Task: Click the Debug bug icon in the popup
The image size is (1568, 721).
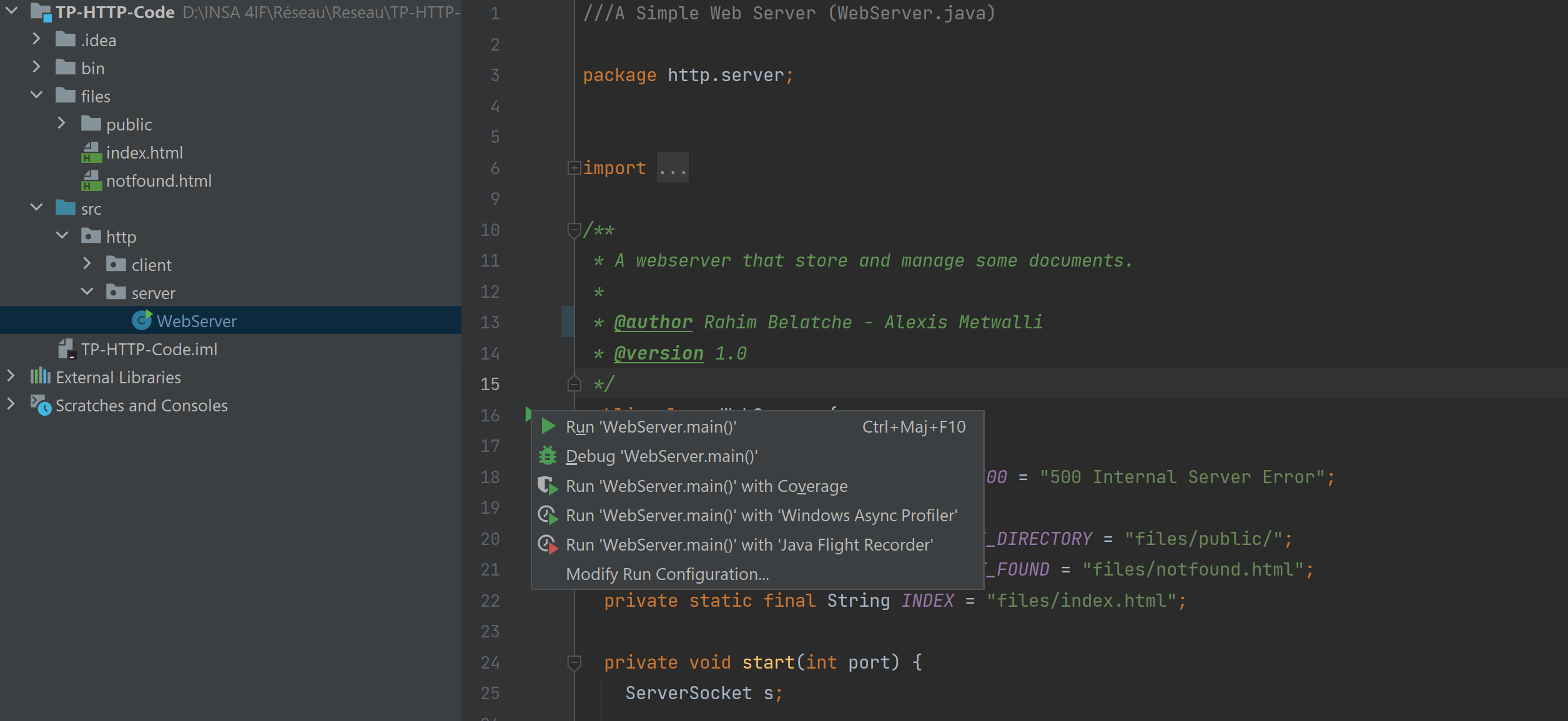Action: click(x=548, y=456)
